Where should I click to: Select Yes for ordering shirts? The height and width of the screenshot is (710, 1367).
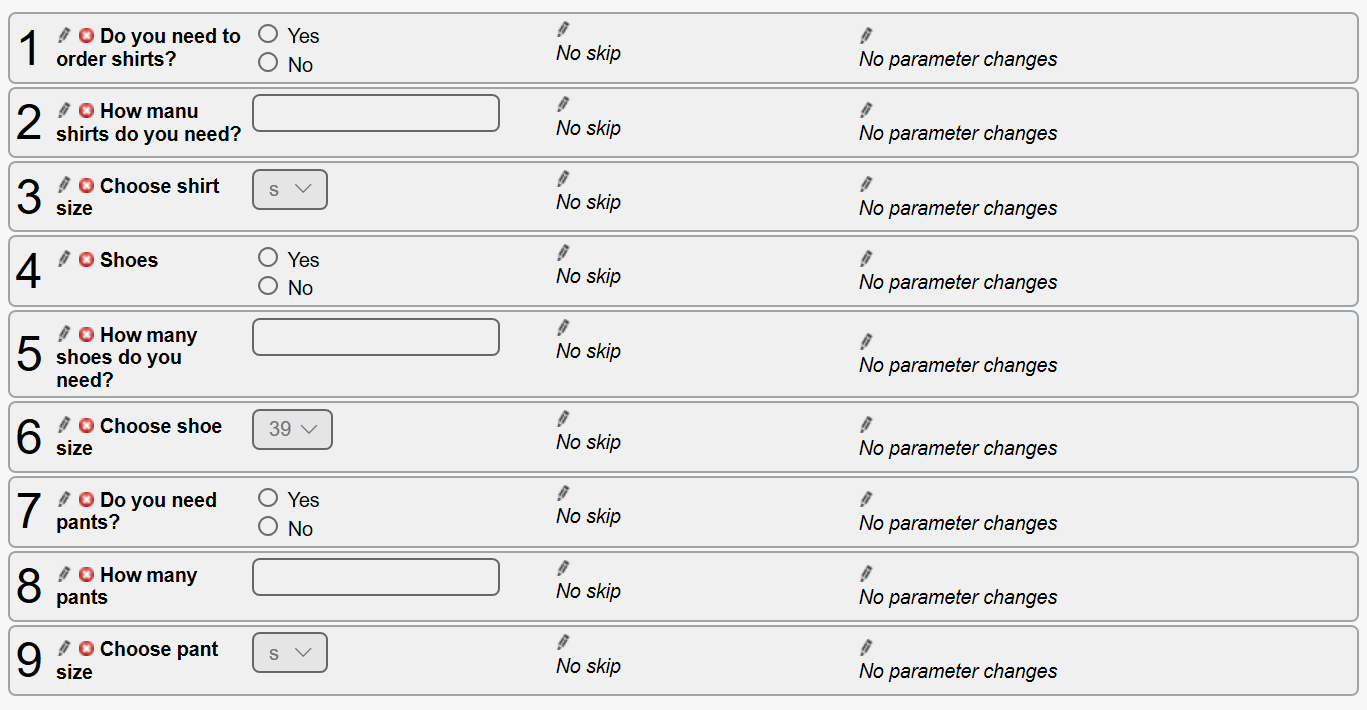click(x=268, y=34)
